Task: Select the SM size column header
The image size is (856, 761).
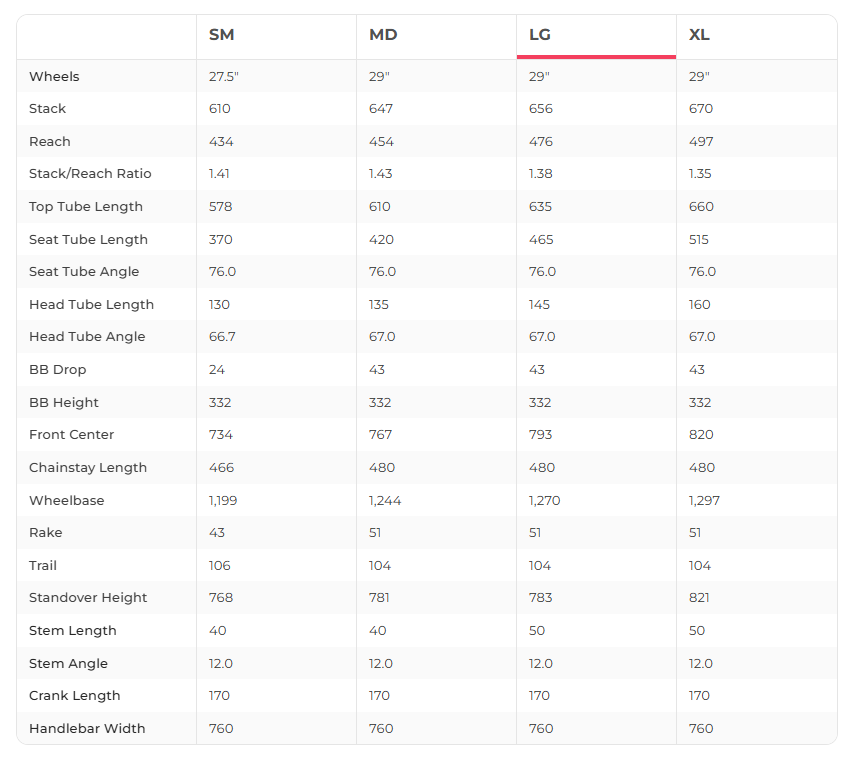Action: (x=221, y=35)
